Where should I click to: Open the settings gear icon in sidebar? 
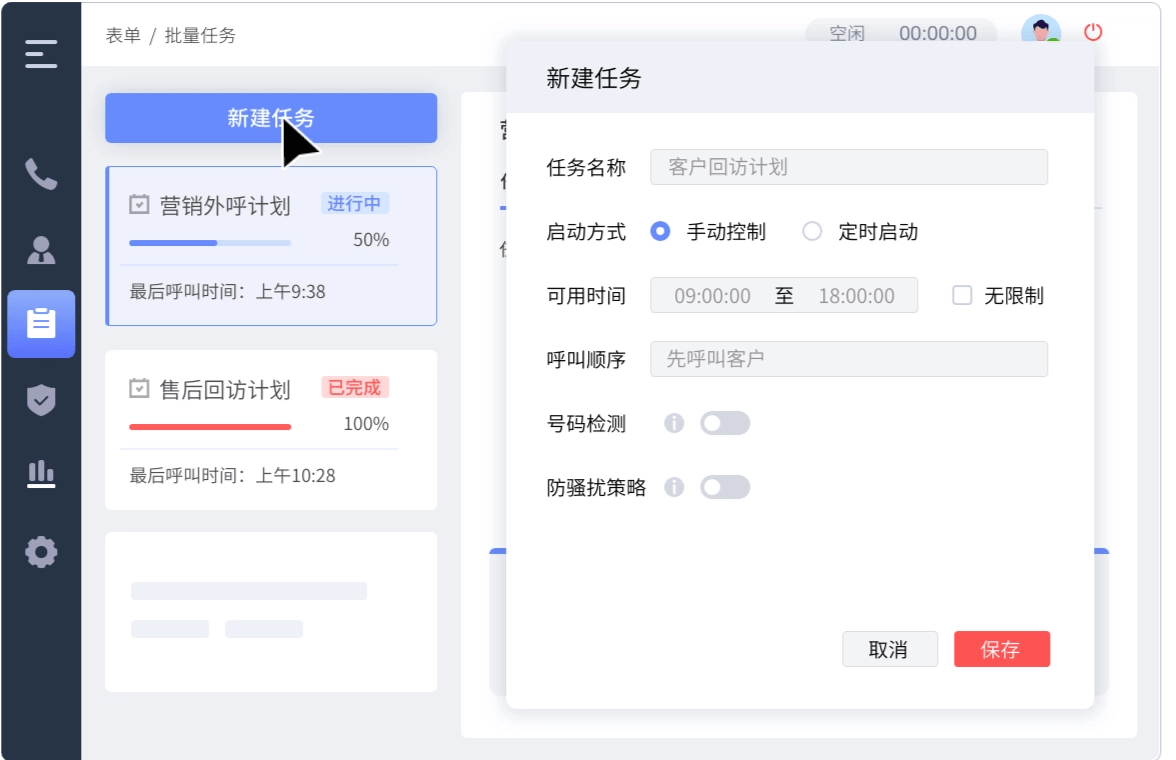click(41, 551)
